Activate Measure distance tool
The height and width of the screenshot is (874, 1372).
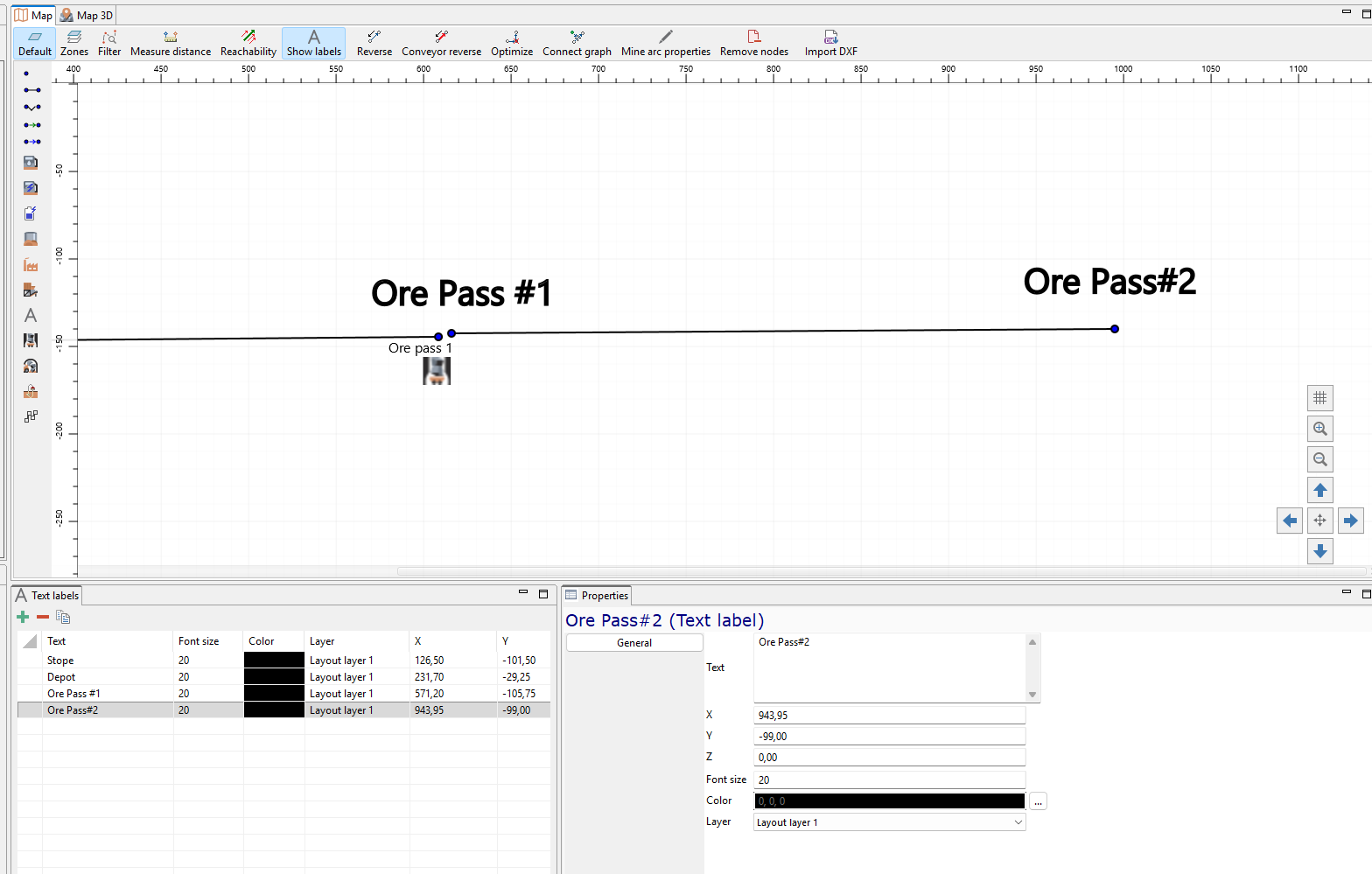tap(171, 43)
